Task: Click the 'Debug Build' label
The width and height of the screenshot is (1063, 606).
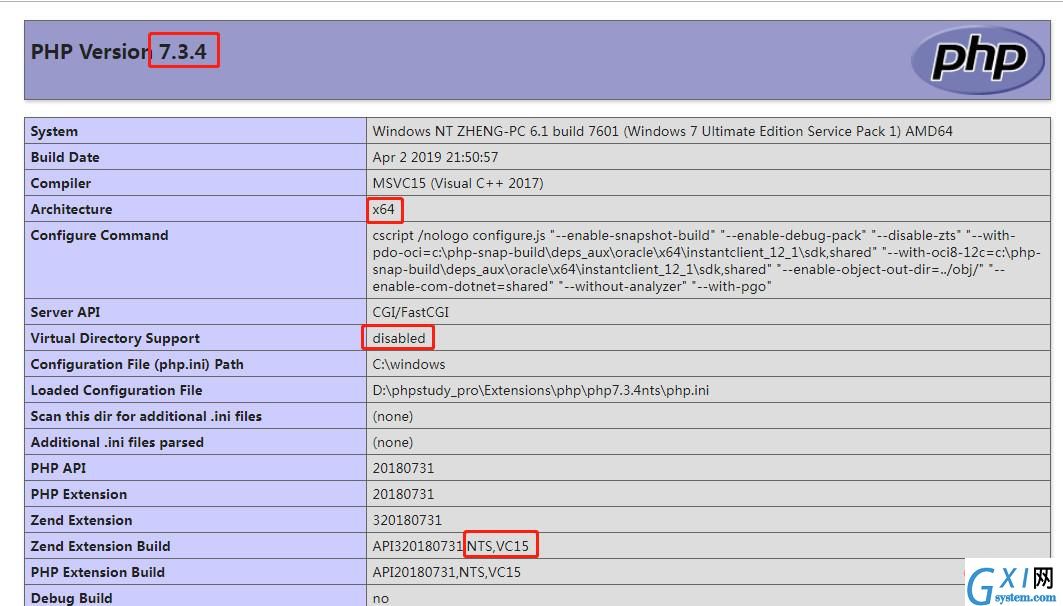Action: coord(71,598)
